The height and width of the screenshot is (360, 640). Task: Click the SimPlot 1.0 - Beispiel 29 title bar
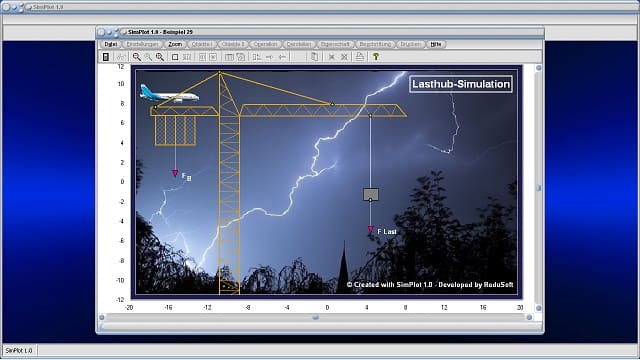coord(320,32)
